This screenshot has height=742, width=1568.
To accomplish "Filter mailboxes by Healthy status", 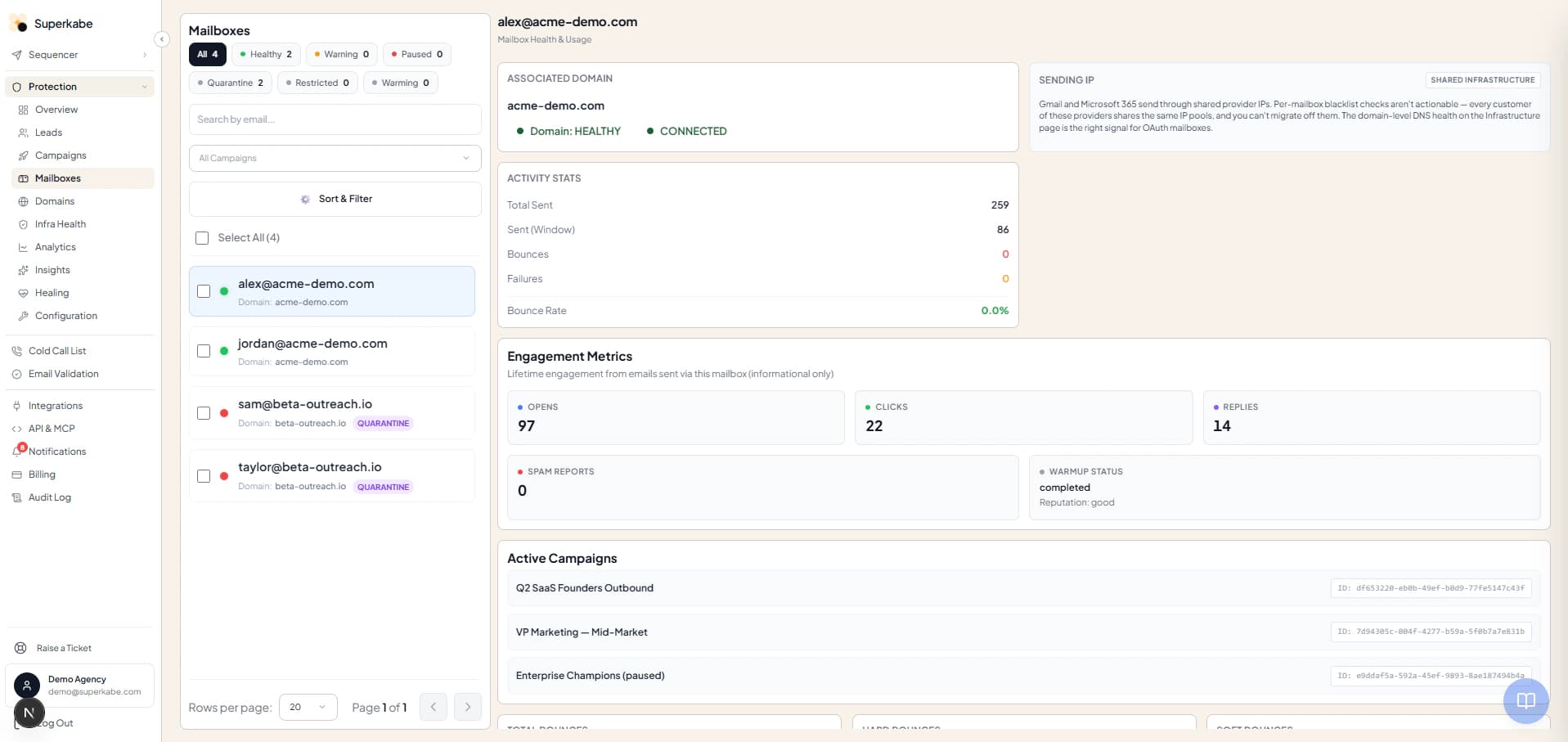I will (x=266, y=54).
